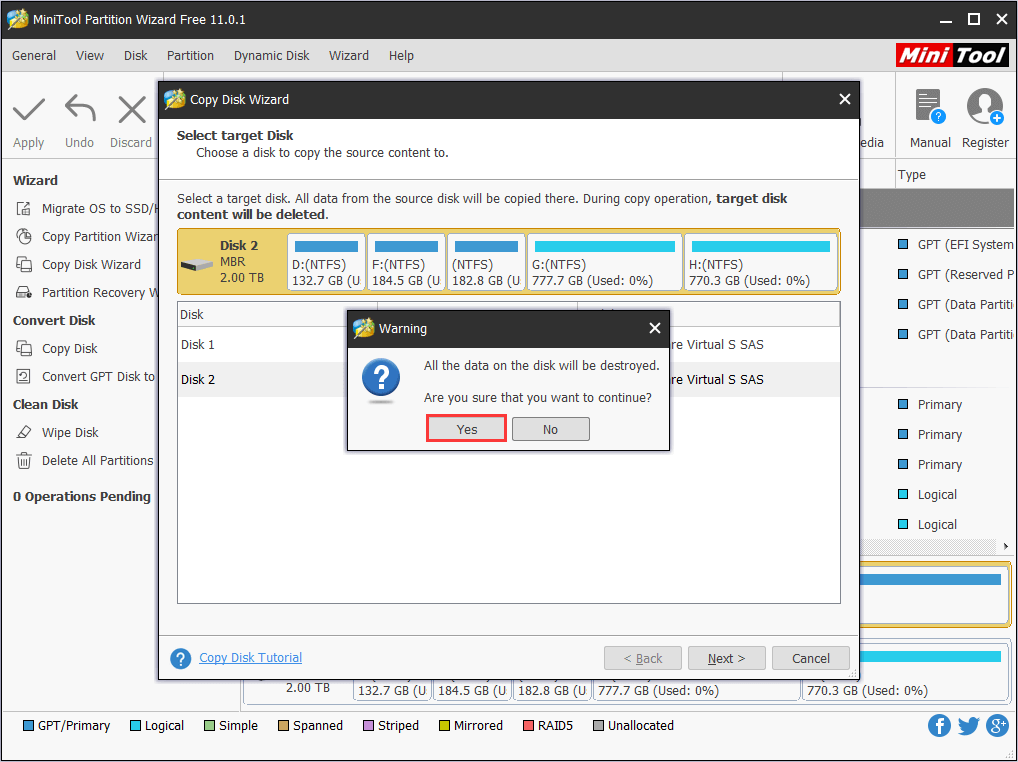The image size is (1018, 762).
Task: Click the Spanned legend entry
Action: (x=310, y=726)
